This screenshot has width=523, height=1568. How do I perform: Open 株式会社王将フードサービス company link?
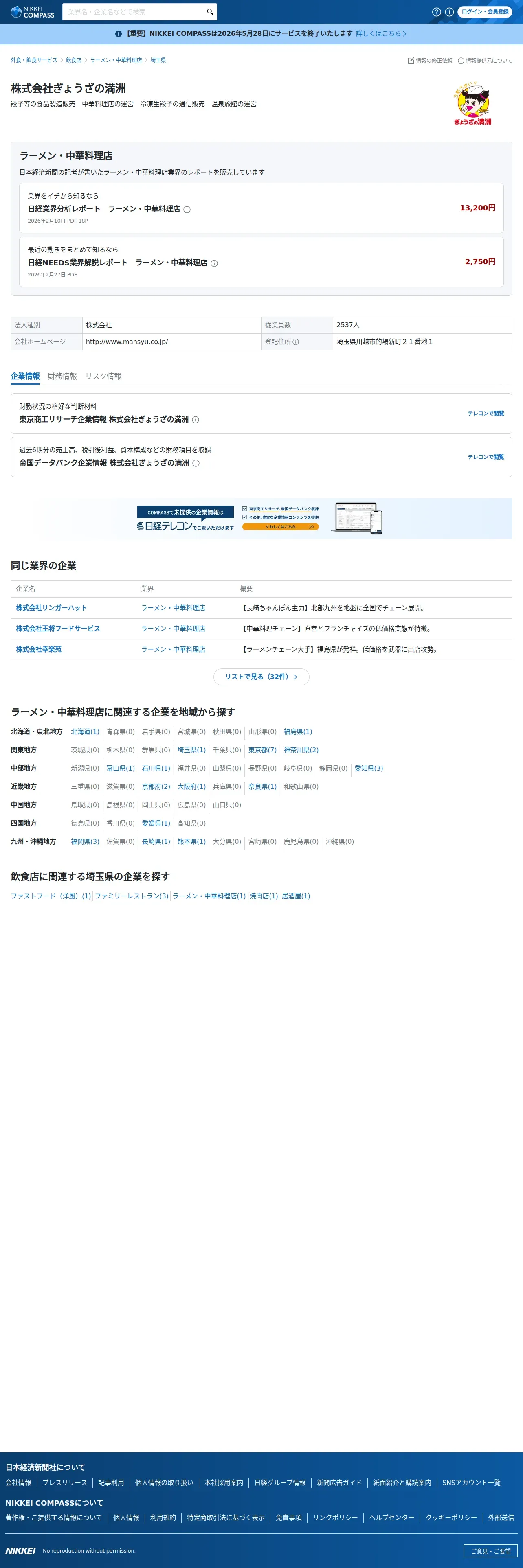(58, 629)
